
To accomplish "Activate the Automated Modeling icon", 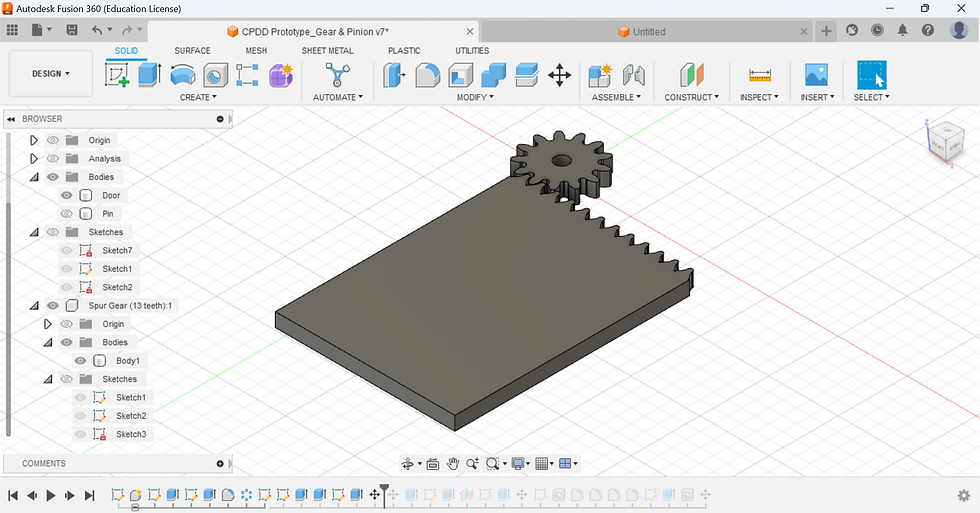I will tap(338, 75).
